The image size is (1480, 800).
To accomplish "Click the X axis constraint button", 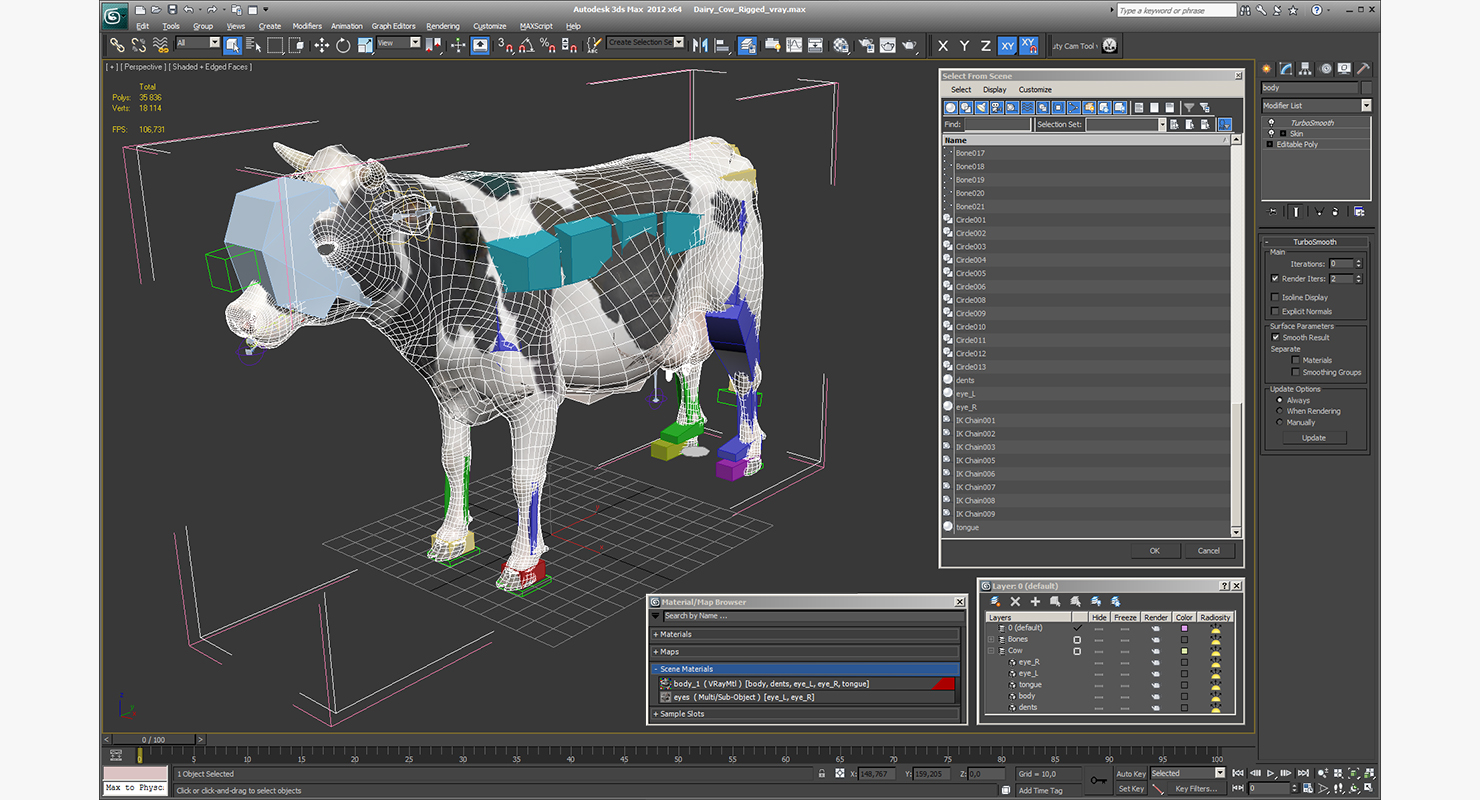I will pyautogui.click(x=943, y=45).
